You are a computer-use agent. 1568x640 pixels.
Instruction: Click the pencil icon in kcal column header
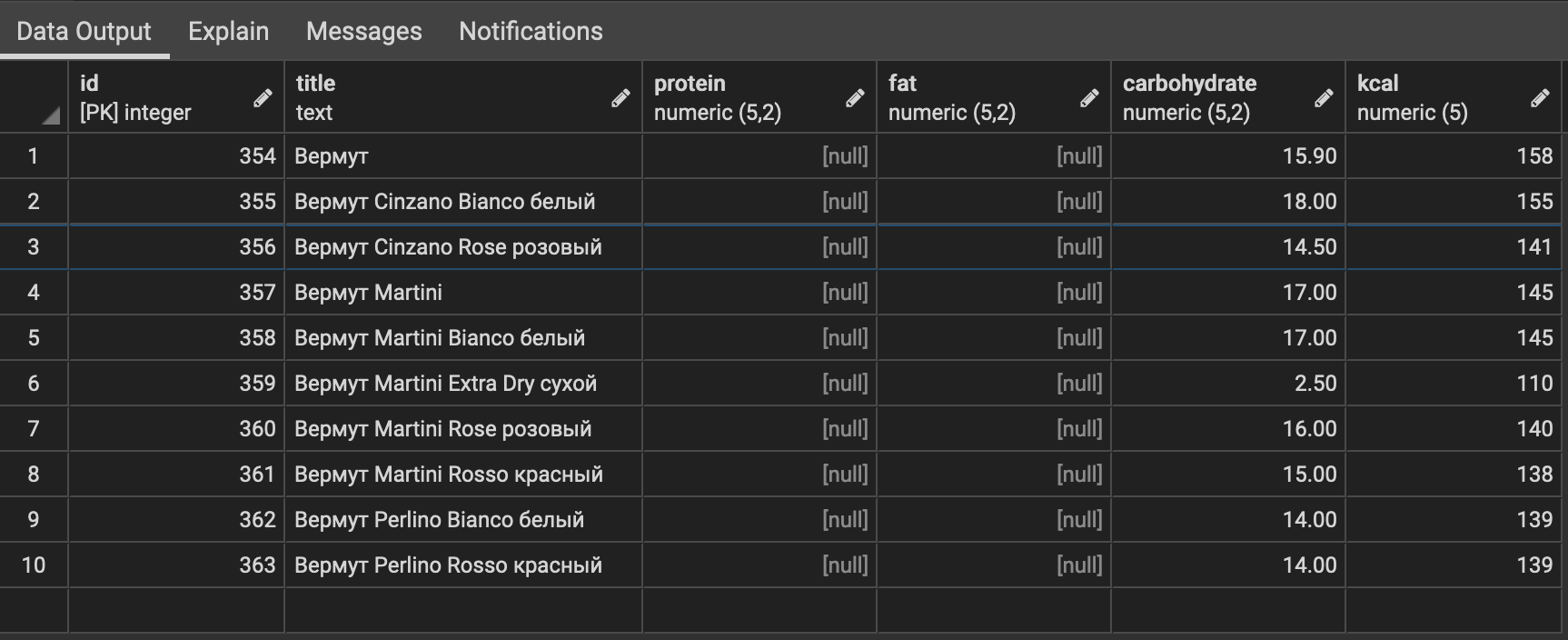1540,98
